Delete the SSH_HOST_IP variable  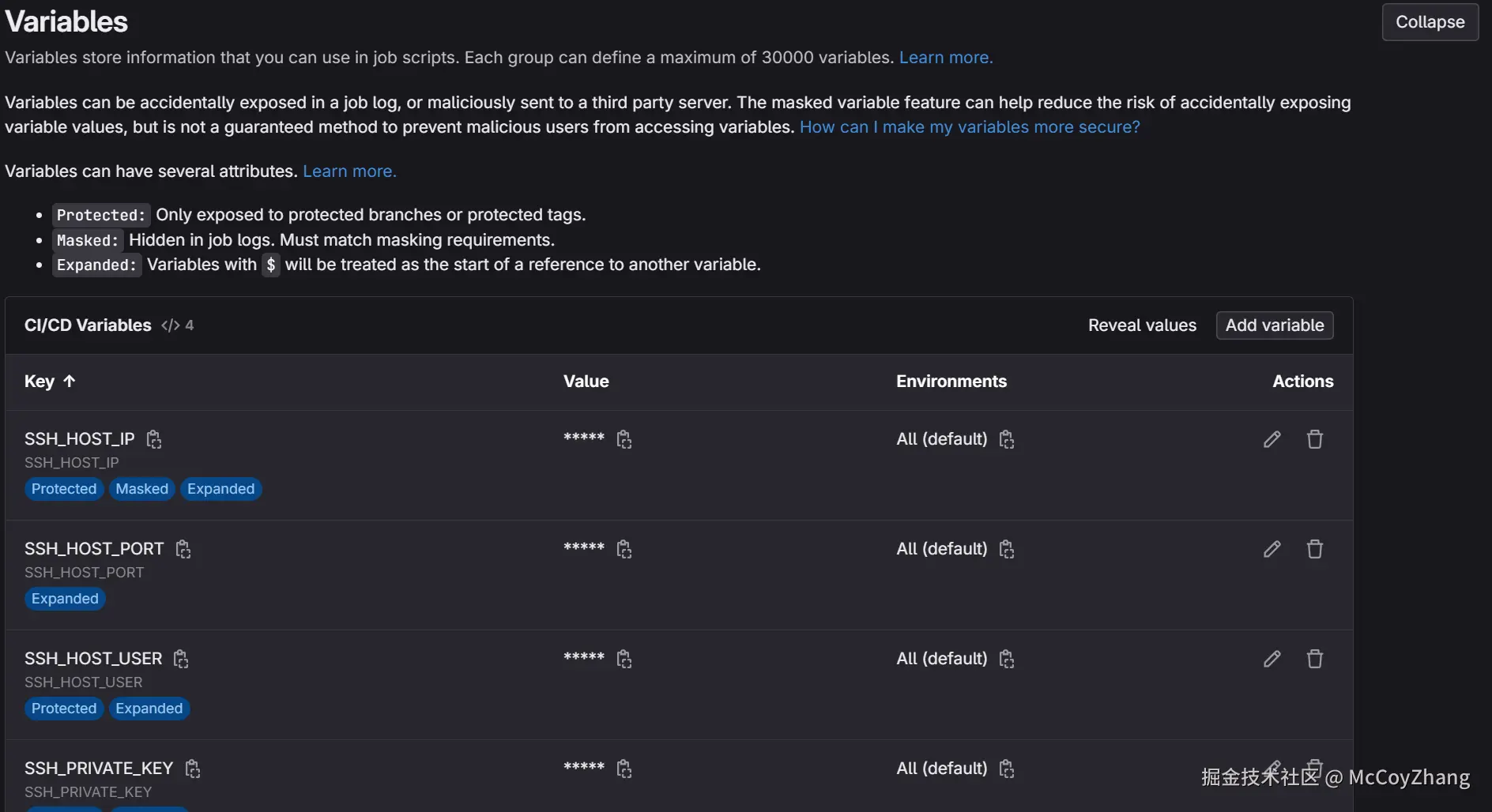pyautogui.click(x=1314, y=439)
